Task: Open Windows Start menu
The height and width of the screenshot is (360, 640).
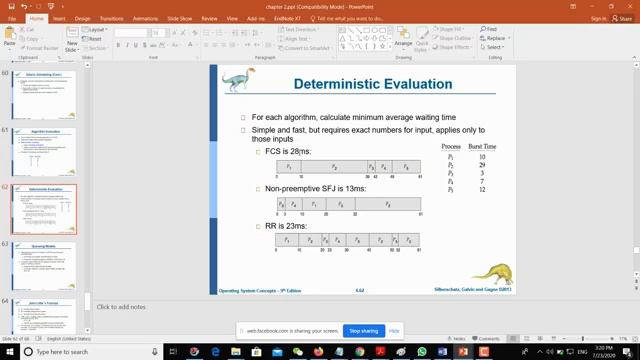Action: (x=9, y=351)
